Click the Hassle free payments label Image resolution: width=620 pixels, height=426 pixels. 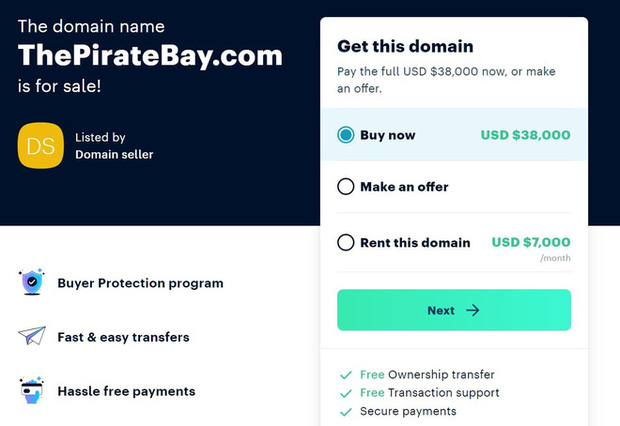pos(126,391)
